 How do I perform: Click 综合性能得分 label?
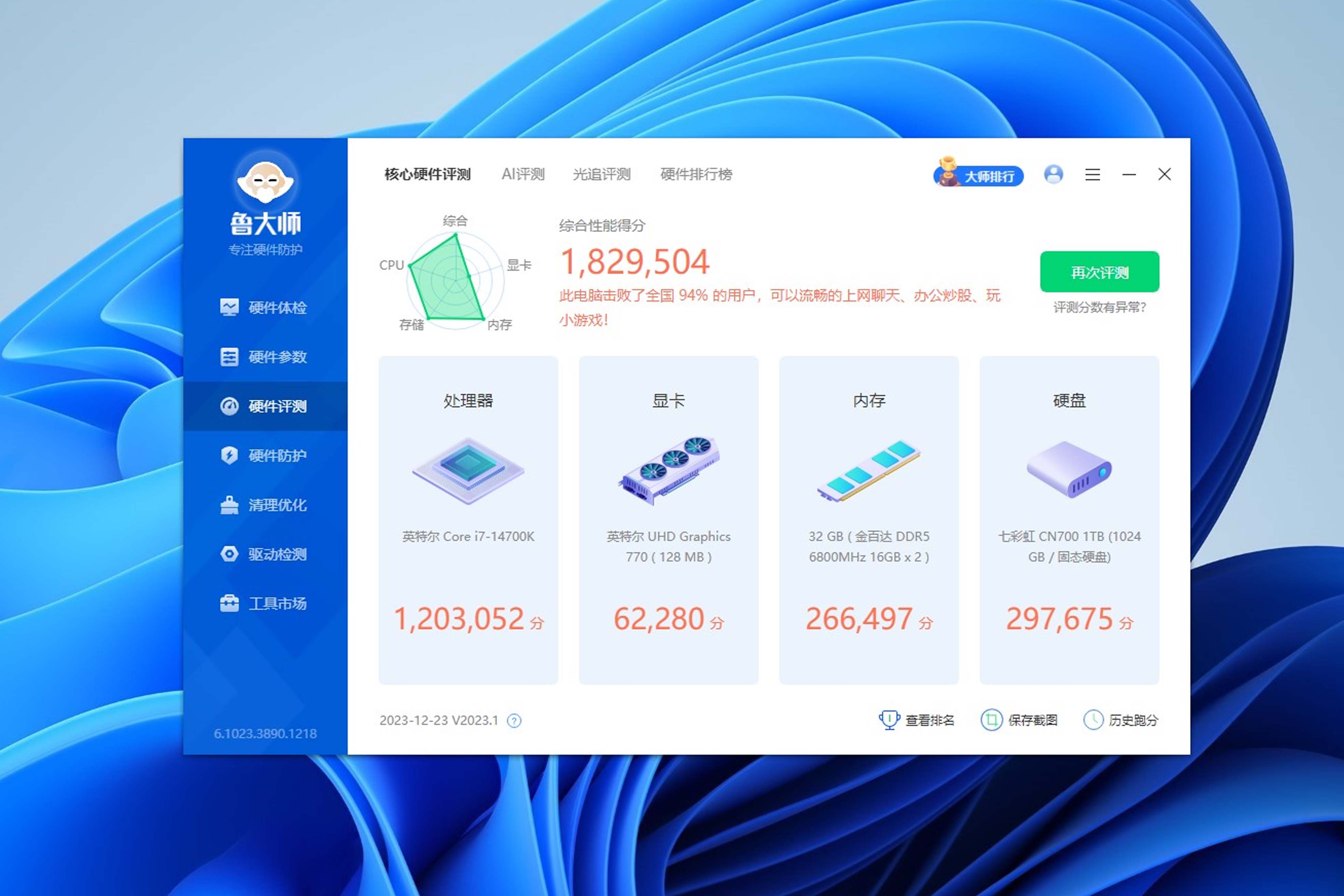pyautogui.click(x=602, y=226)
